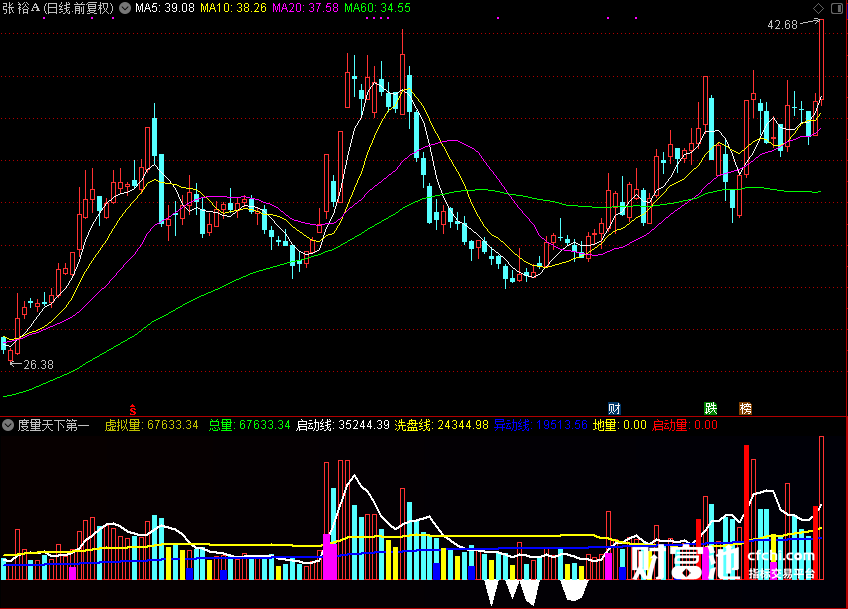Toggle the side panel icon at top right
The width and height of the screenshot is (848, 609).
pyautogui.click(x=837, y=8)
